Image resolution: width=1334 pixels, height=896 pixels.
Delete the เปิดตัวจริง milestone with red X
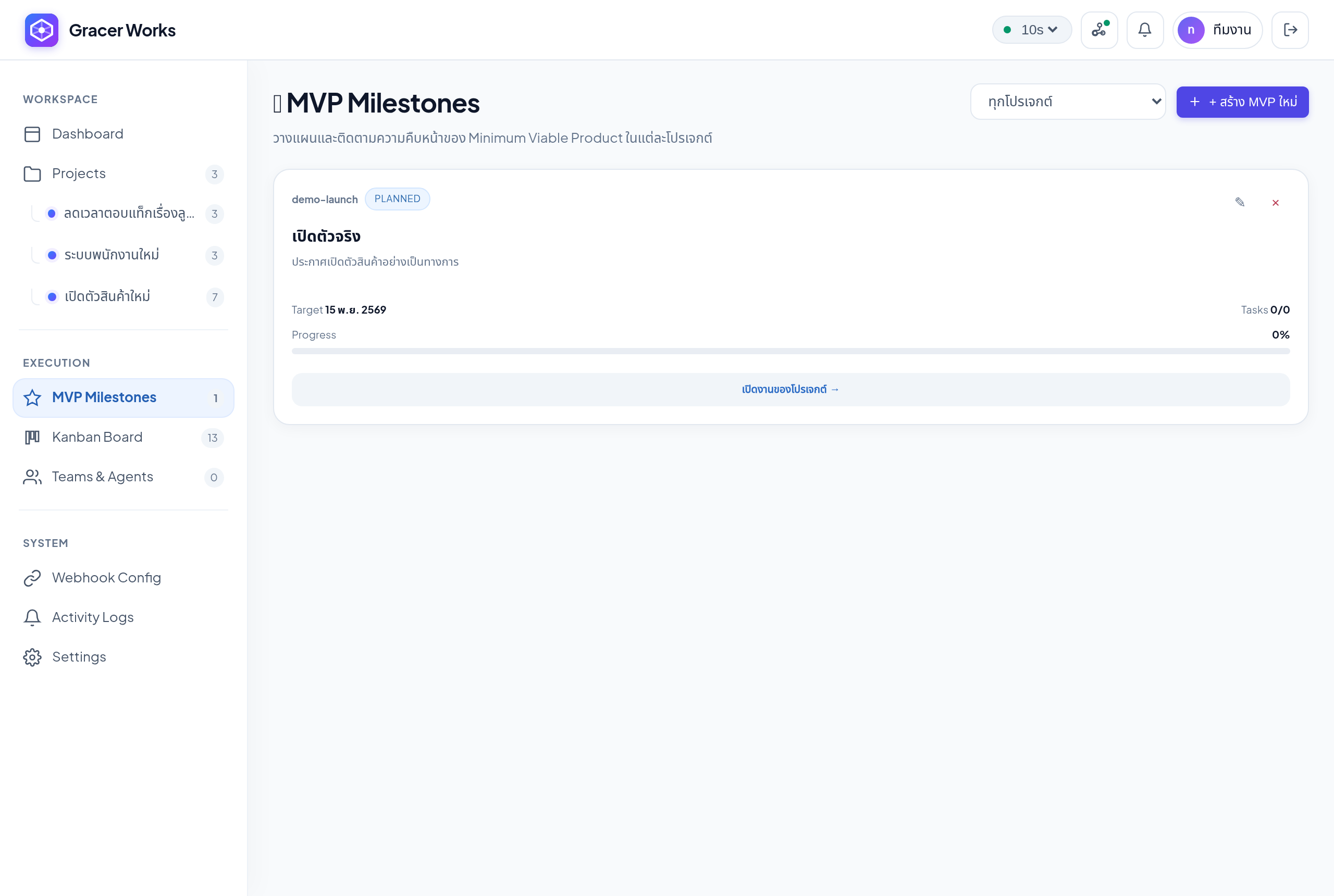click(x=1276, y=203)
